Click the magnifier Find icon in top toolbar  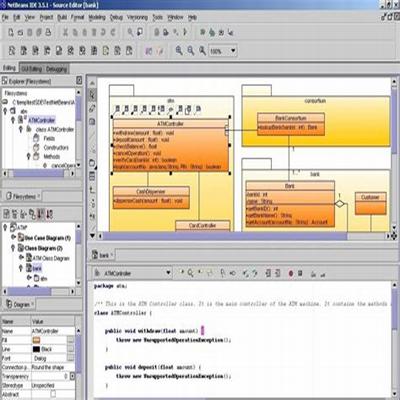pos(130,32)
